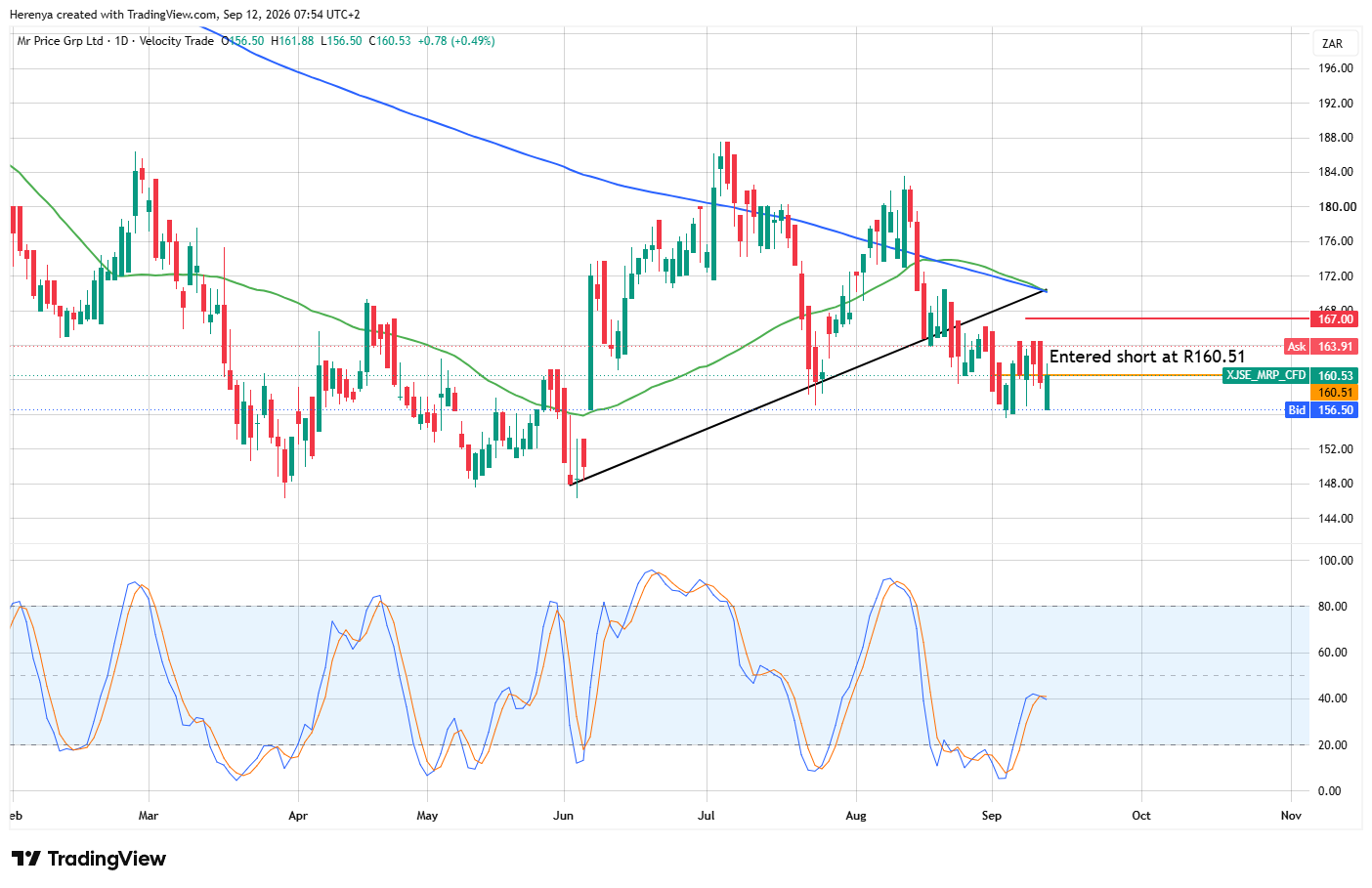Click the Jul label on time axis
The height and width of the screenshot is (888, 1372).
(x=707, y=816)
